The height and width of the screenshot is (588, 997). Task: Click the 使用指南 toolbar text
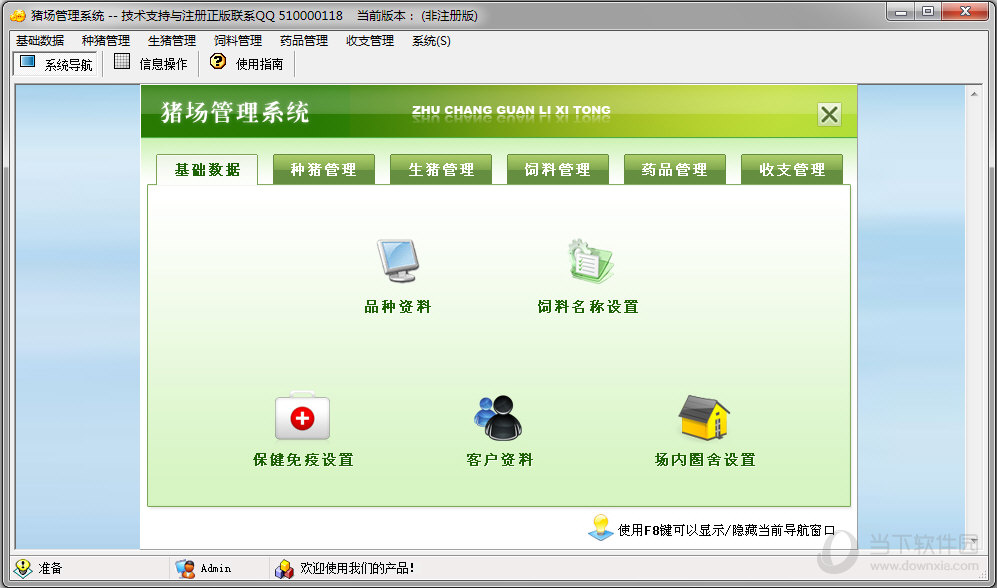pyautogui.click(x=260, y=64)
